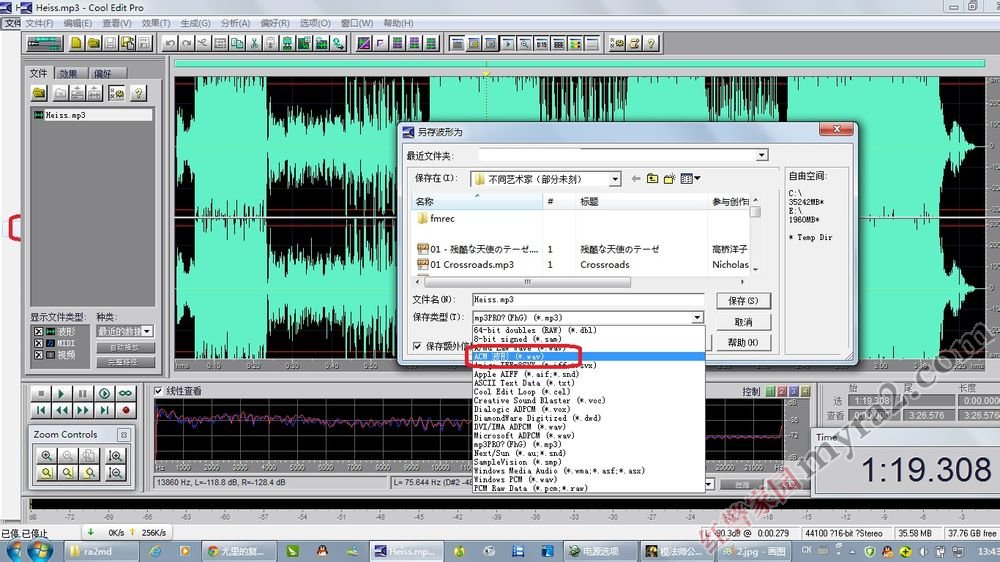Toggle the 保存额外信息 checkbox in dialog
The image size is (1000, 562).
click(x=417, y=346)
